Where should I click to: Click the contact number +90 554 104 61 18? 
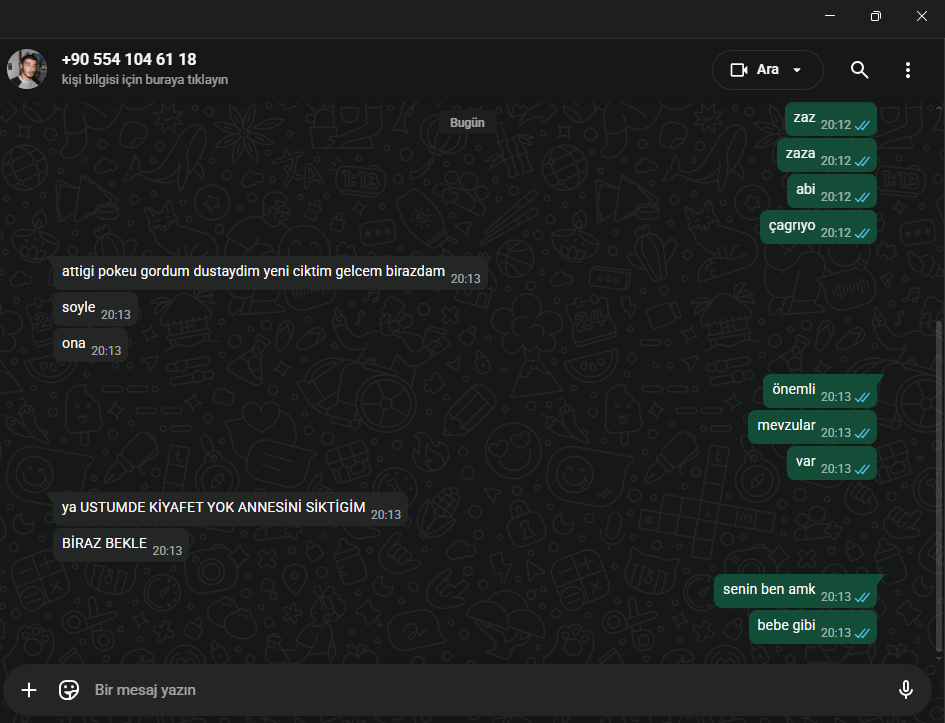point(129,59)
